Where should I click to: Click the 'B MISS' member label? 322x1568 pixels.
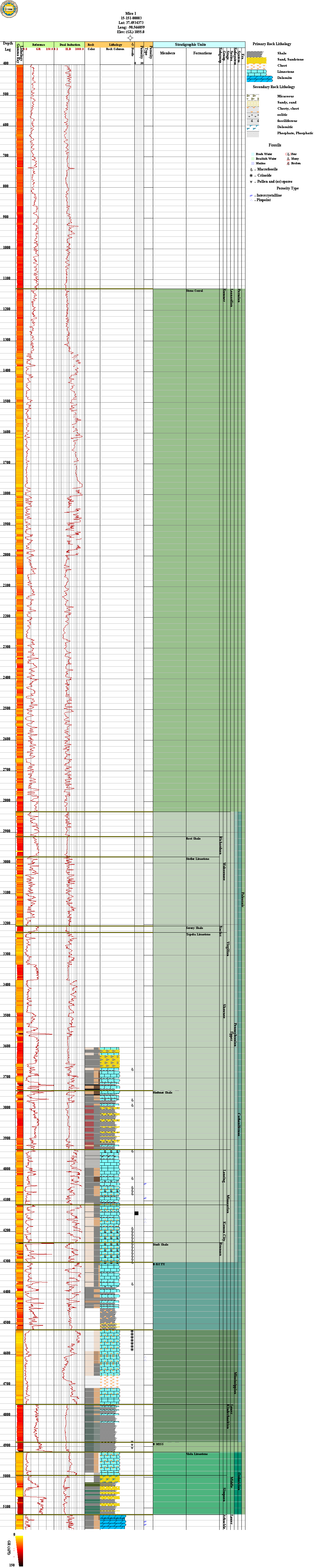tap(159, 1444)
